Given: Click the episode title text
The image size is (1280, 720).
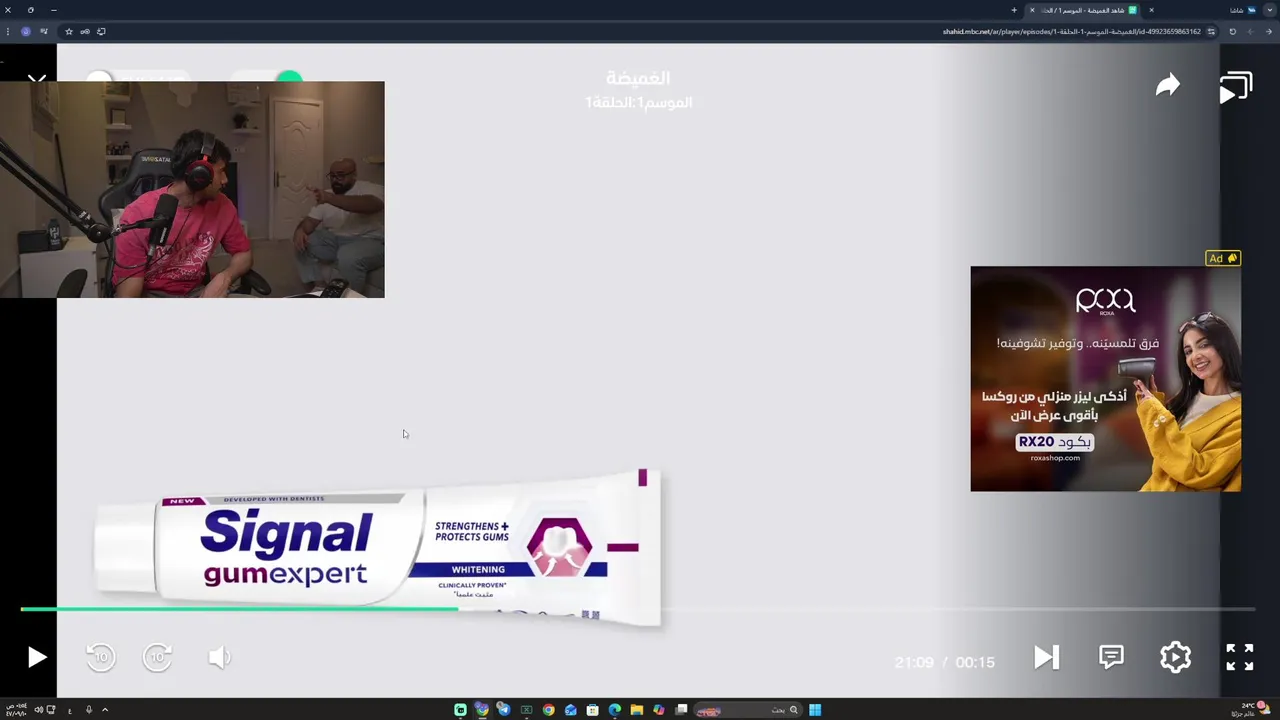Looking at the screenshot, I should (638, 78).
